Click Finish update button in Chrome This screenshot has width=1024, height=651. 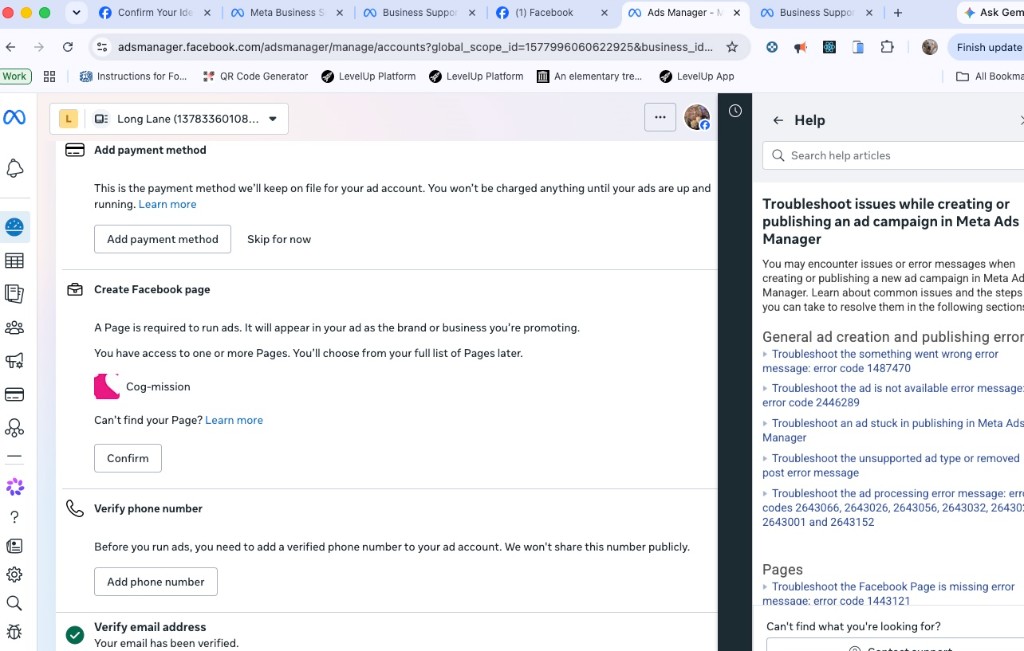pos(987,47)
